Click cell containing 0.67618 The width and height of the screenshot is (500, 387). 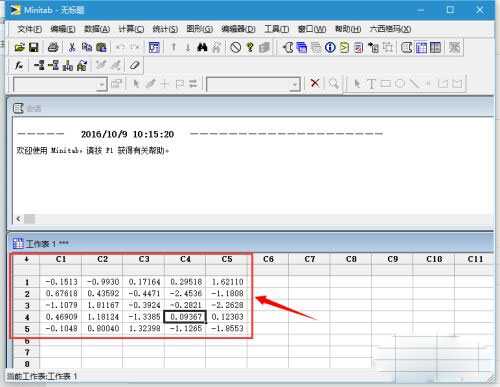[x=61, y=294]
